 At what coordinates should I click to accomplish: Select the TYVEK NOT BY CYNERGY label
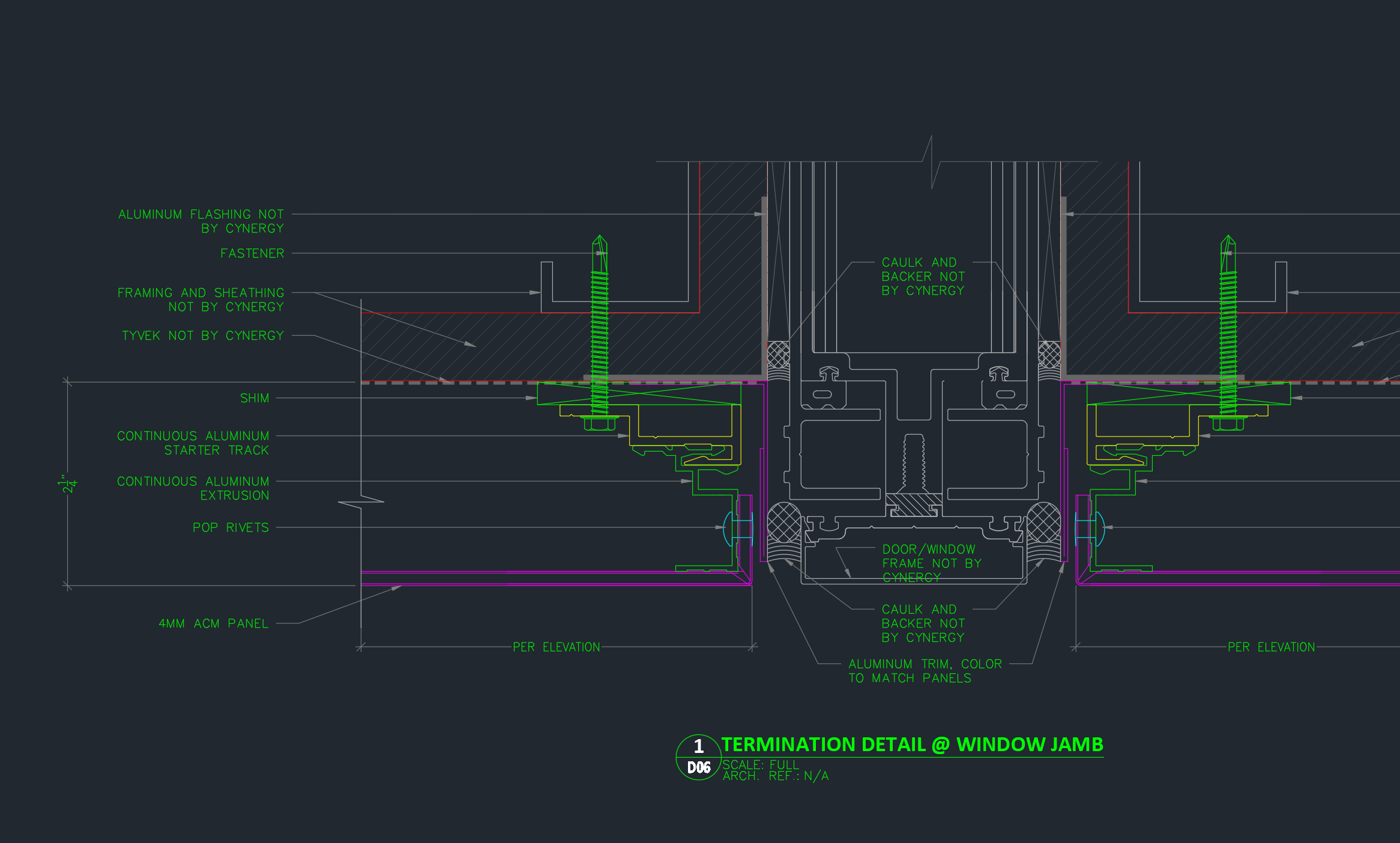pos(202,336)
